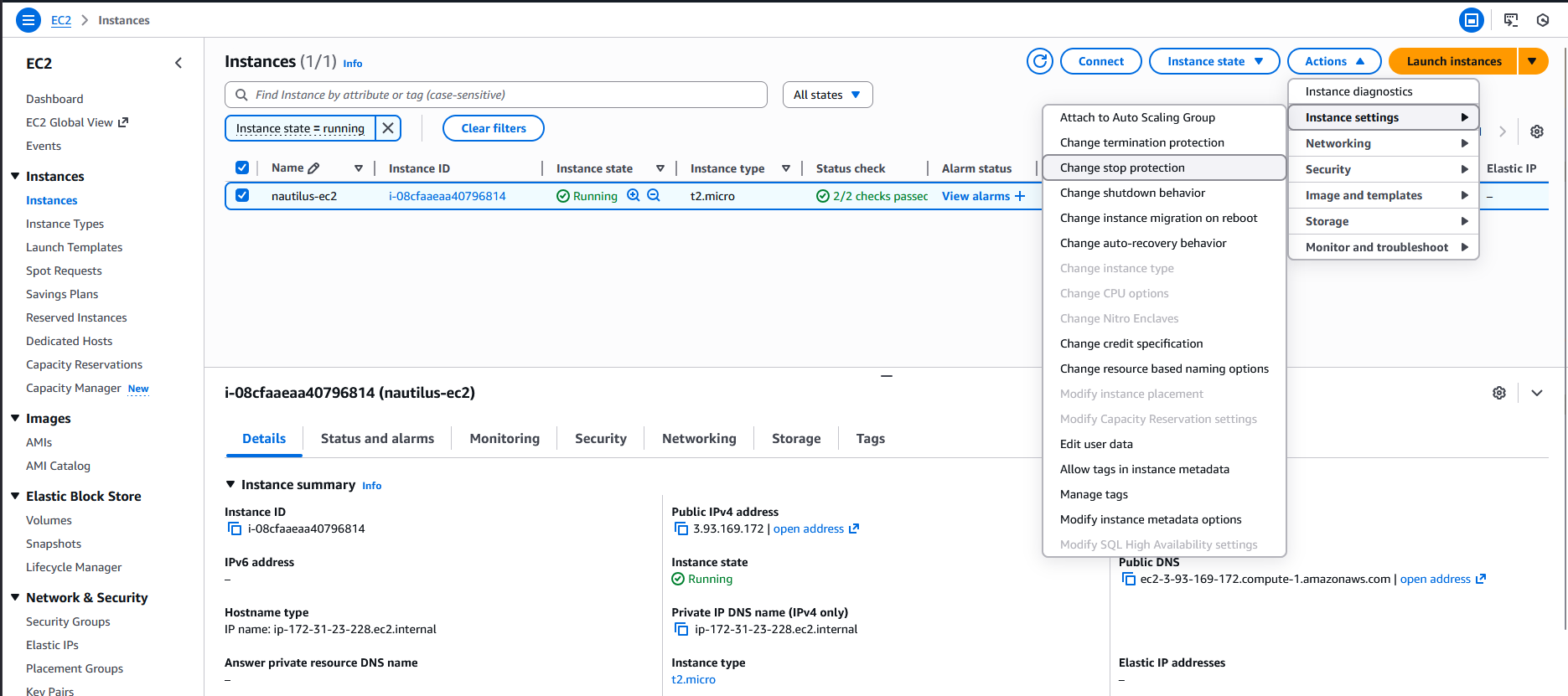Open the Instance state dropdown button

pyautogui.click(x=1214, y=61)
